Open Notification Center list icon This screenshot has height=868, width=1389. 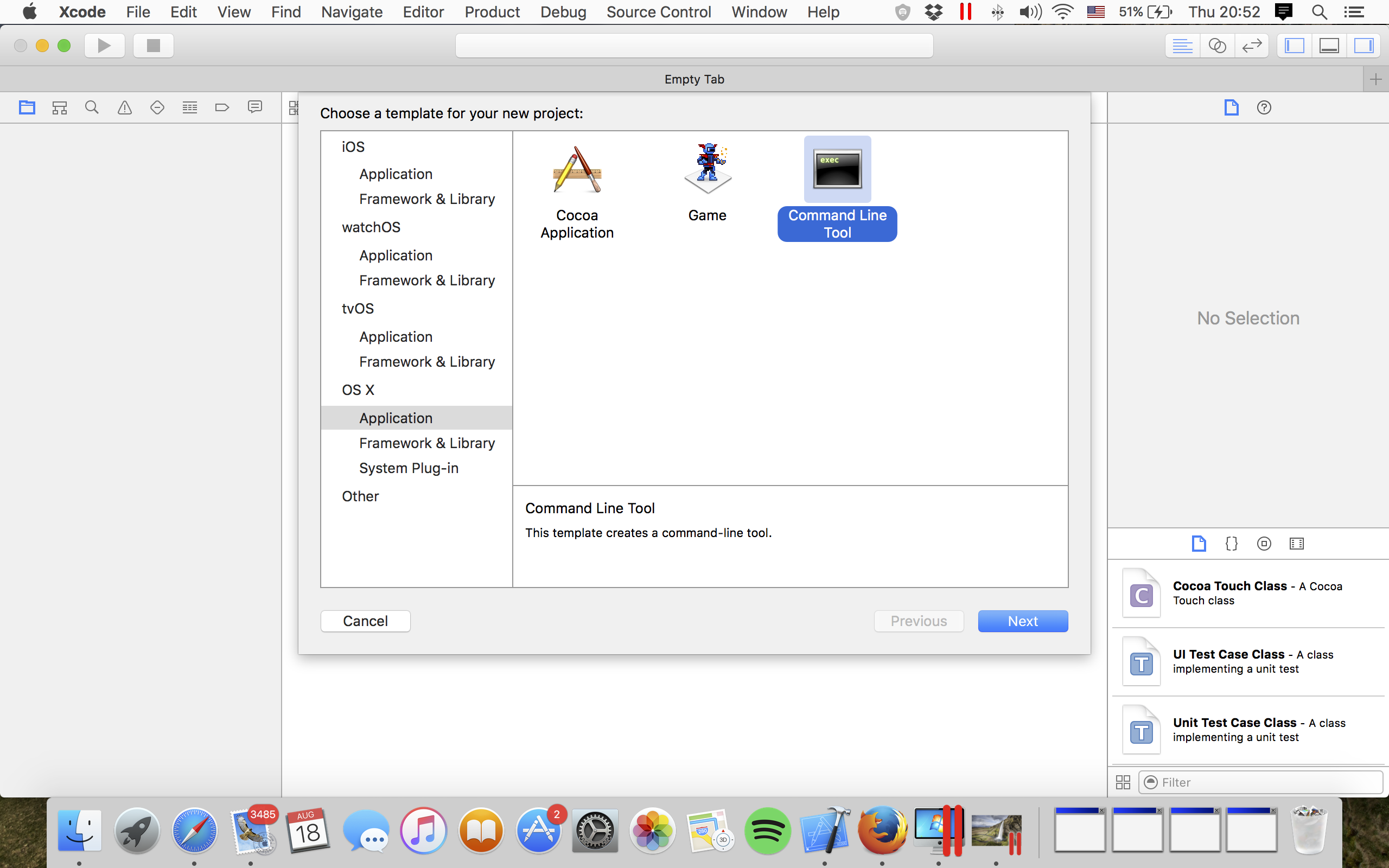pos(1354,12)
